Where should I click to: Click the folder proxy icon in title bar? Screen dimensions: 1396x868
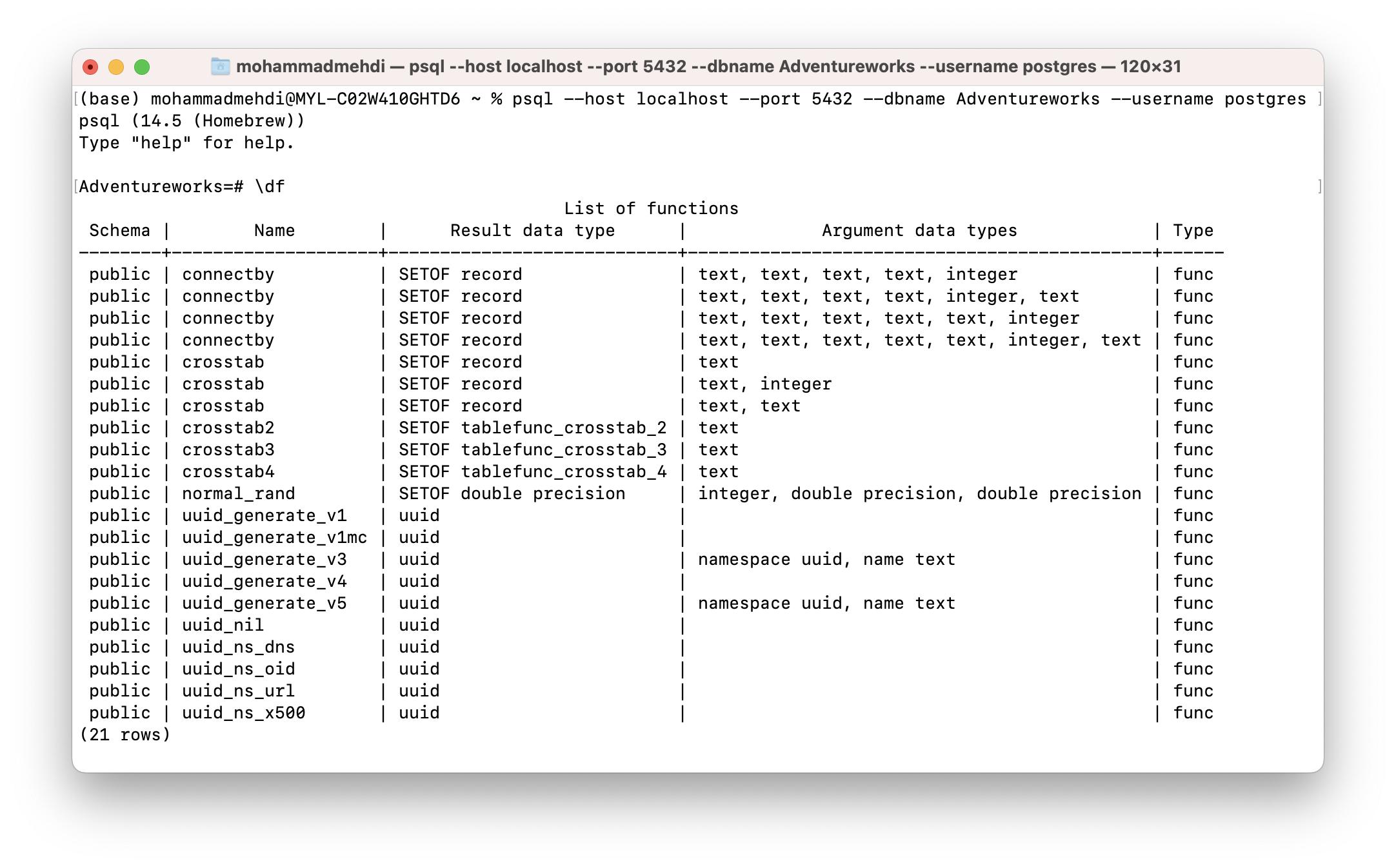coord(221,66)
